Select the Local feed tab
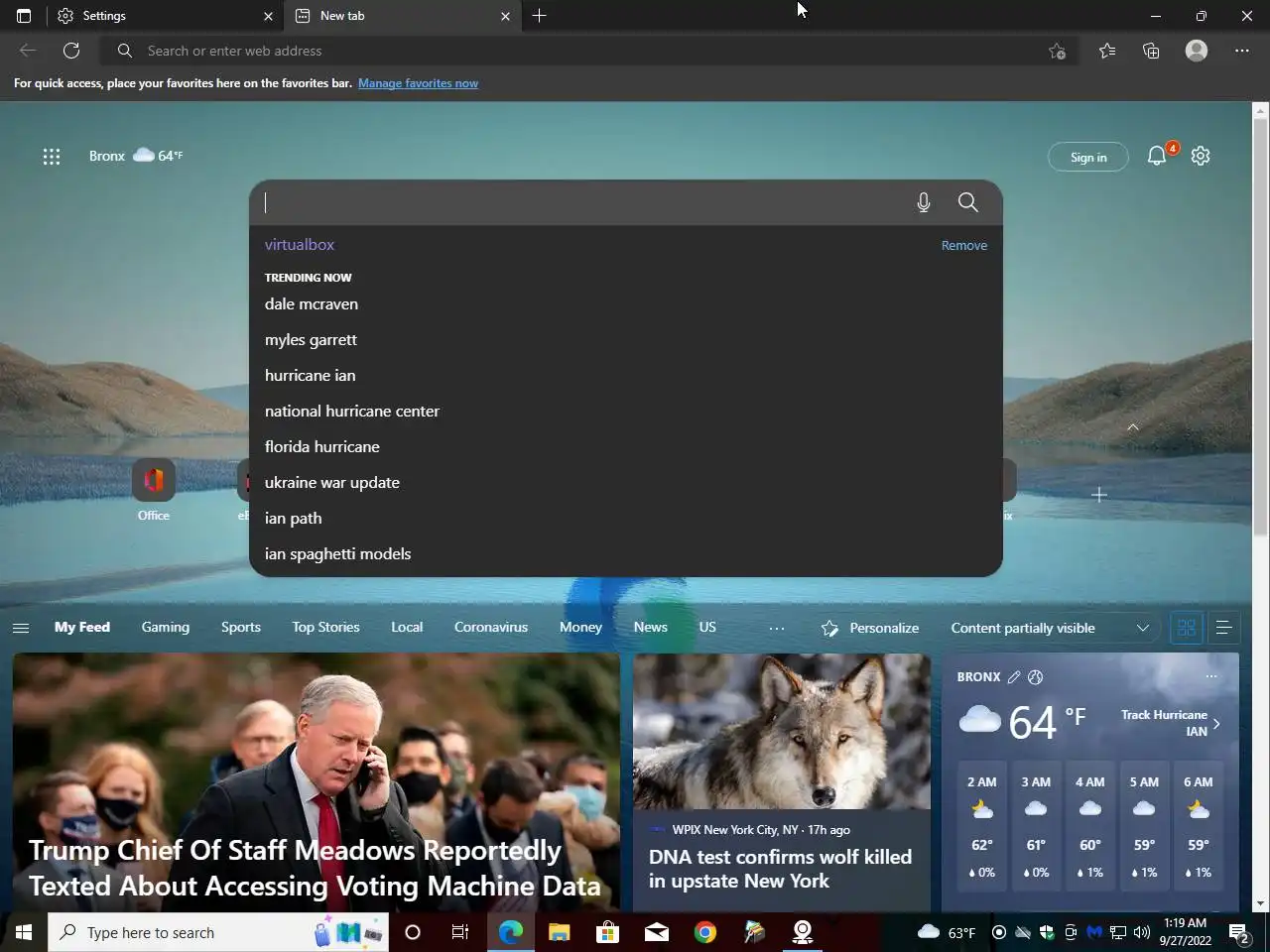 pos(407,627)
